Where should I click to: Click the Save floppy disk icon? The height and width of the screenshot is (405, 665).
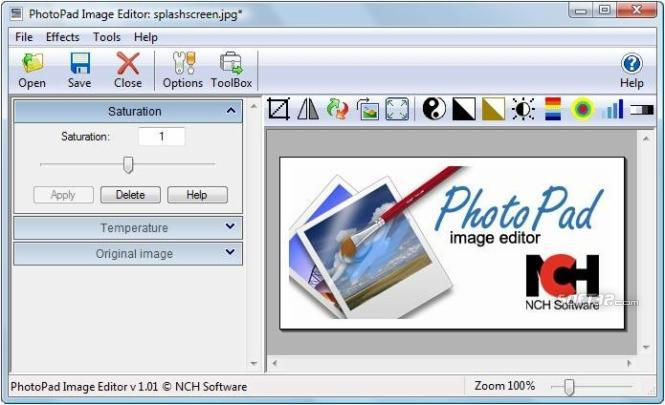click(80, 64)
